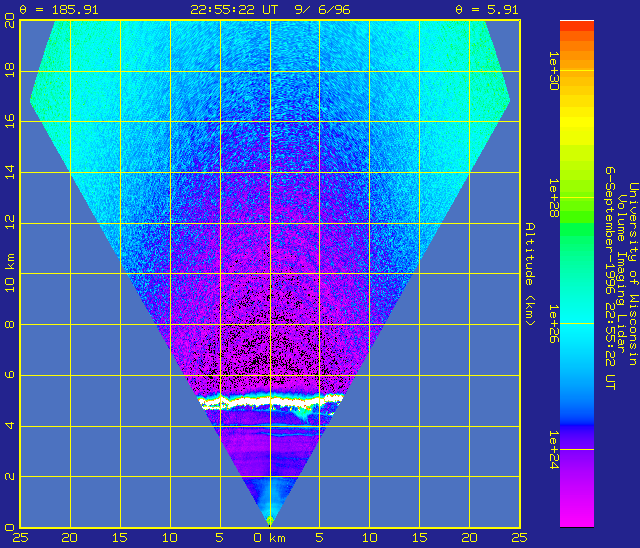Click the θ = 185.91 angle label
640x548 pixels.
59,9
